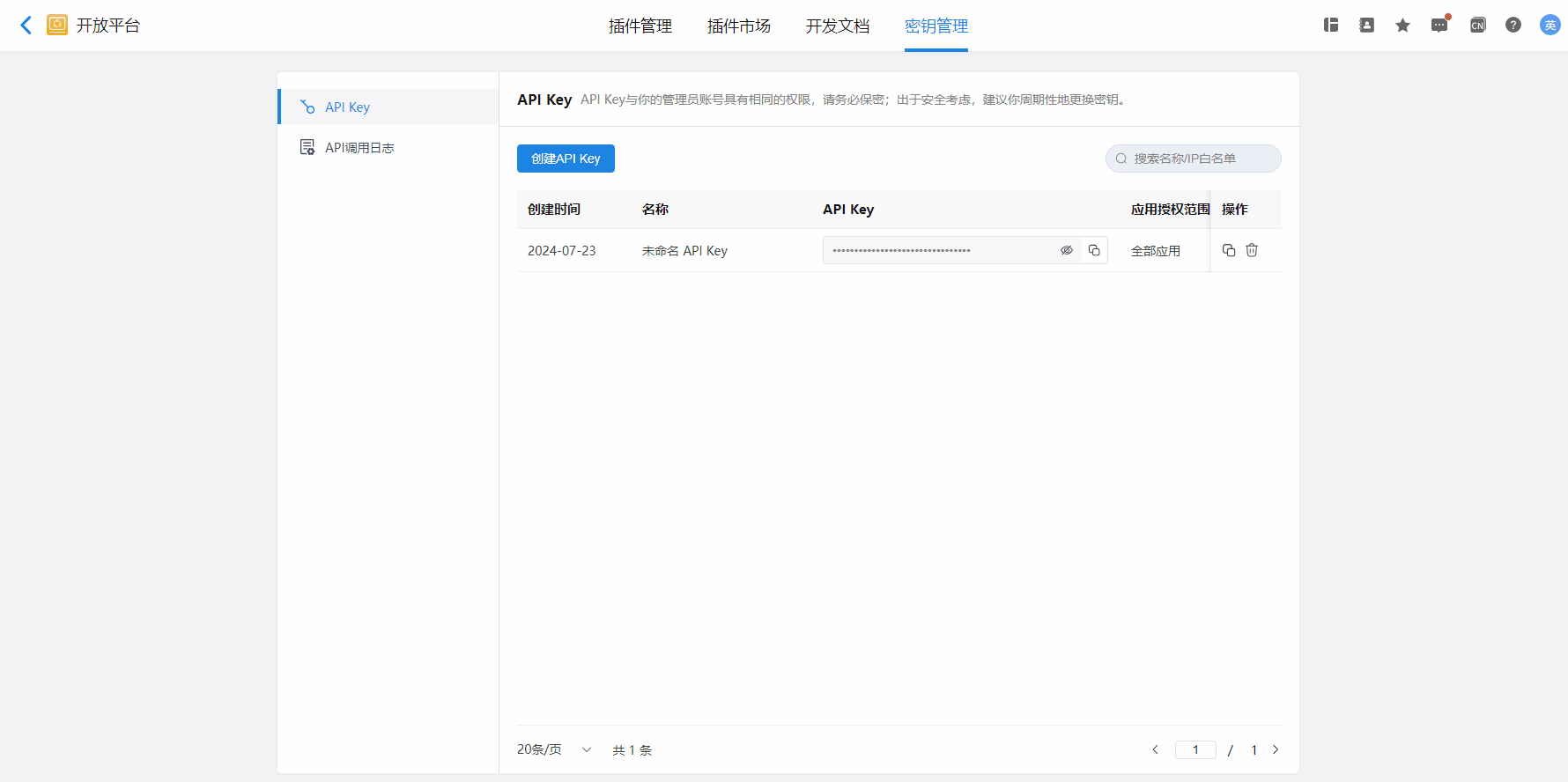The height and width of the screenshot is (782, 1568).
Task: Click the blue user avatar 英
Action: [x=1550, y=25]
